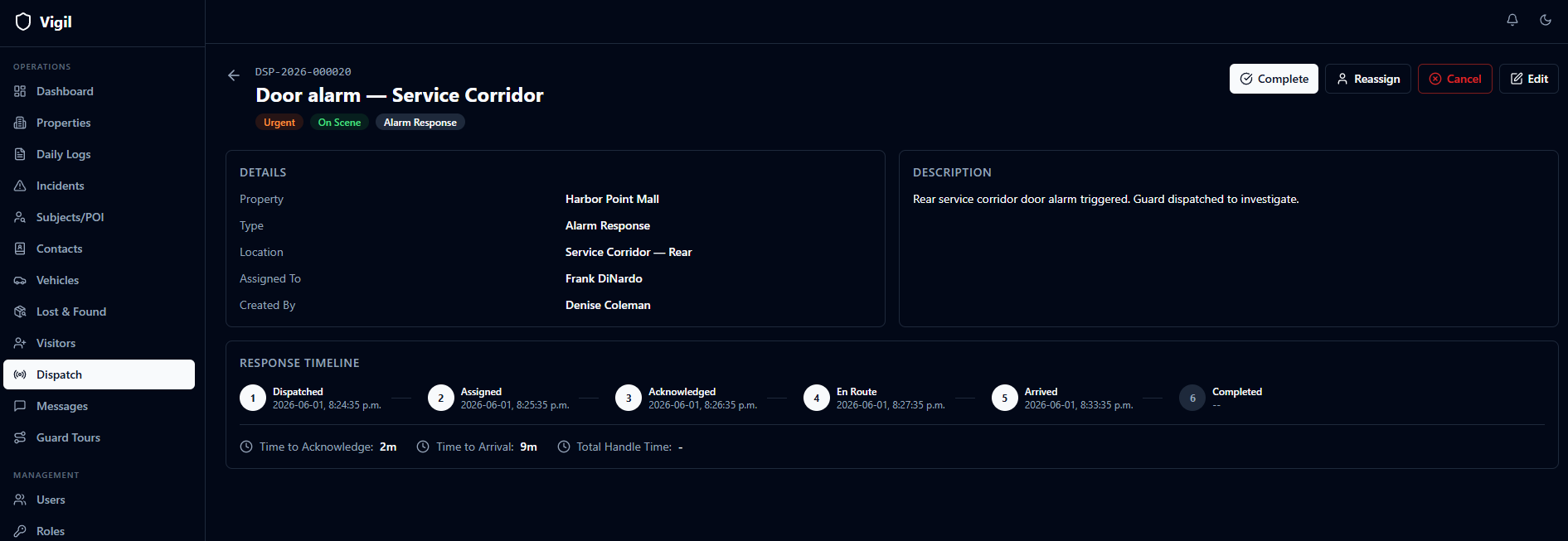This screenshot has width=1568, height=541.
Task: Edit the dispatch details
Action: click(x=1529, y=79)
